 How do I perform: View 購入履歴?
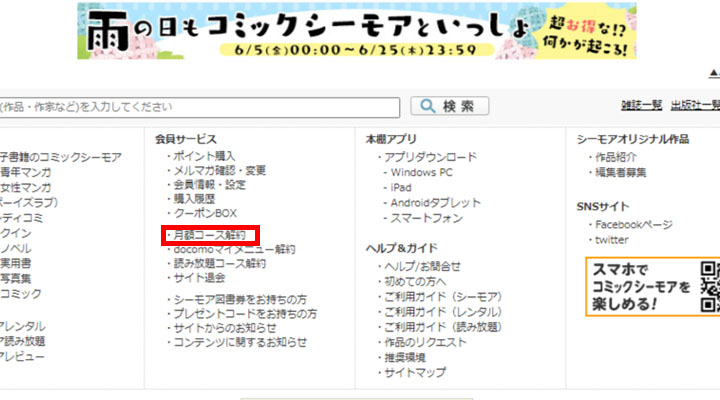coord(197,199)
